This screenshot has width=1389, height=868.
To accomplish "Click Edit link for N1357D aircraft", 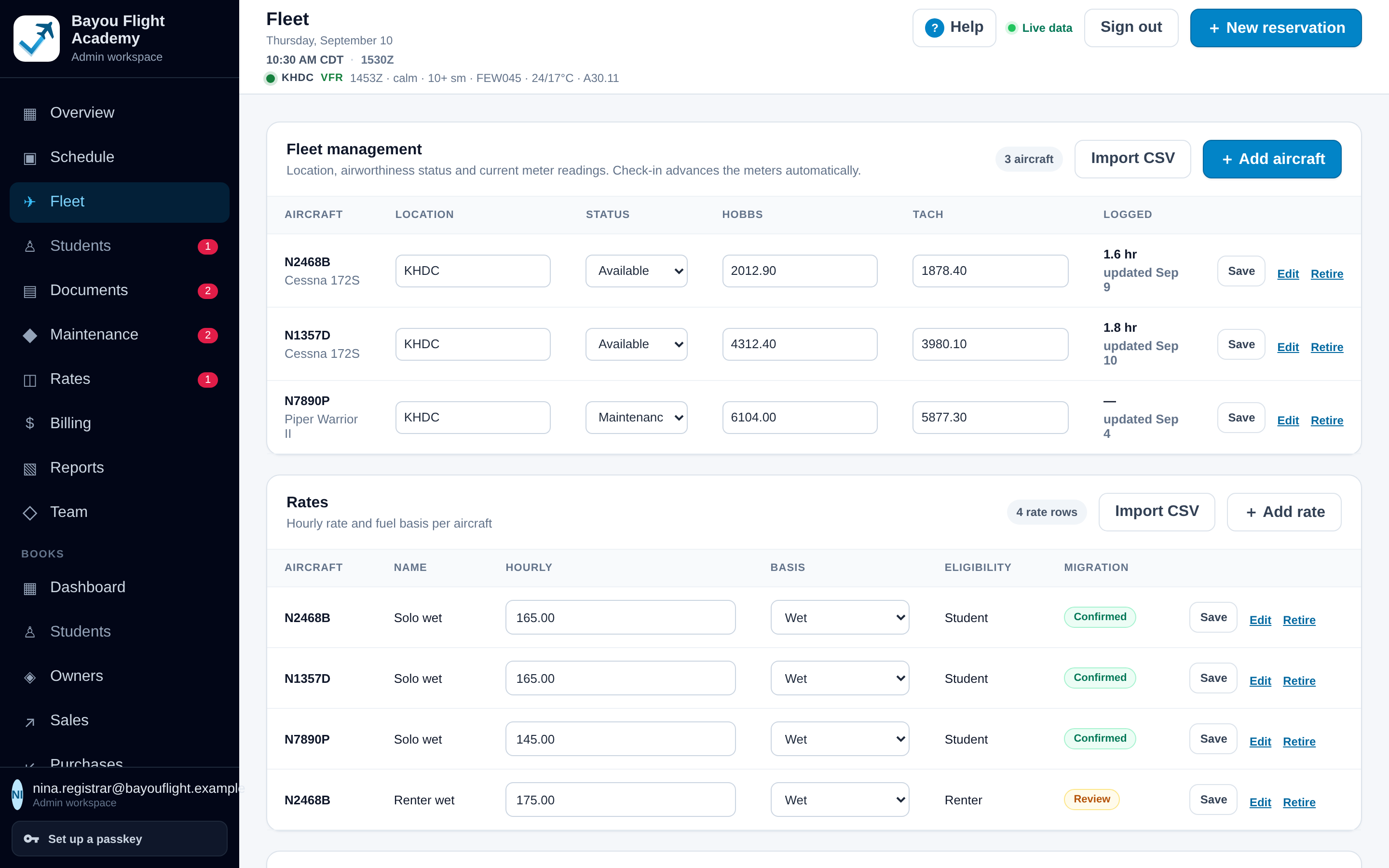I will [1288, 347].
